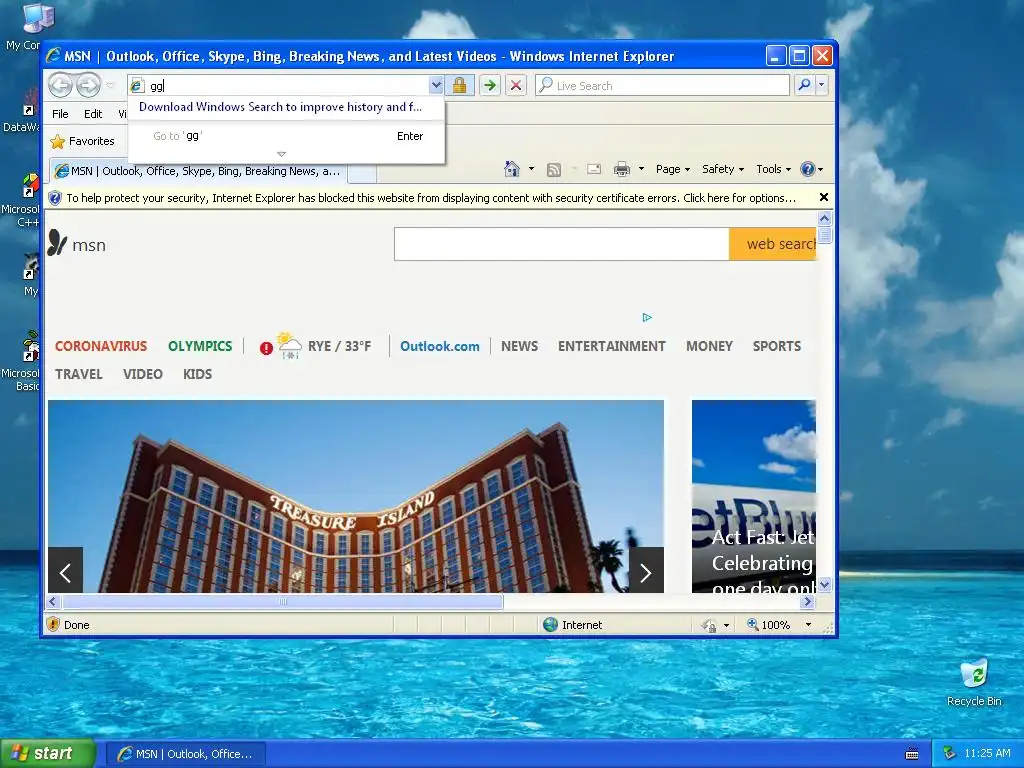Click the red Stop loading button
The height and width of the screenshot is (768, 1024).
tap(516, 86)
